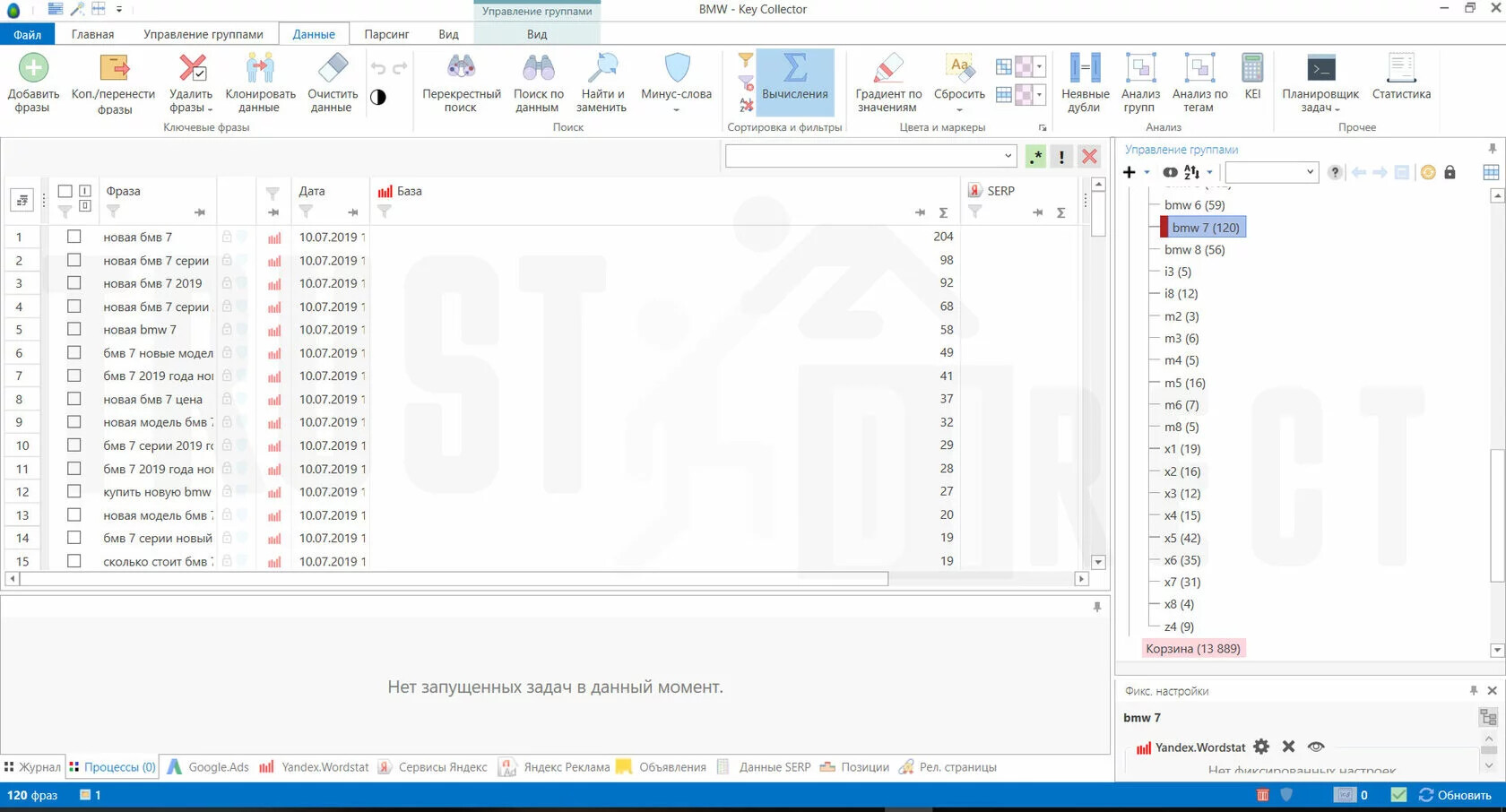1506x812 pixels.
Task: Tick checkbox for 'новая bmw 7' row
Action: [74, 329]
